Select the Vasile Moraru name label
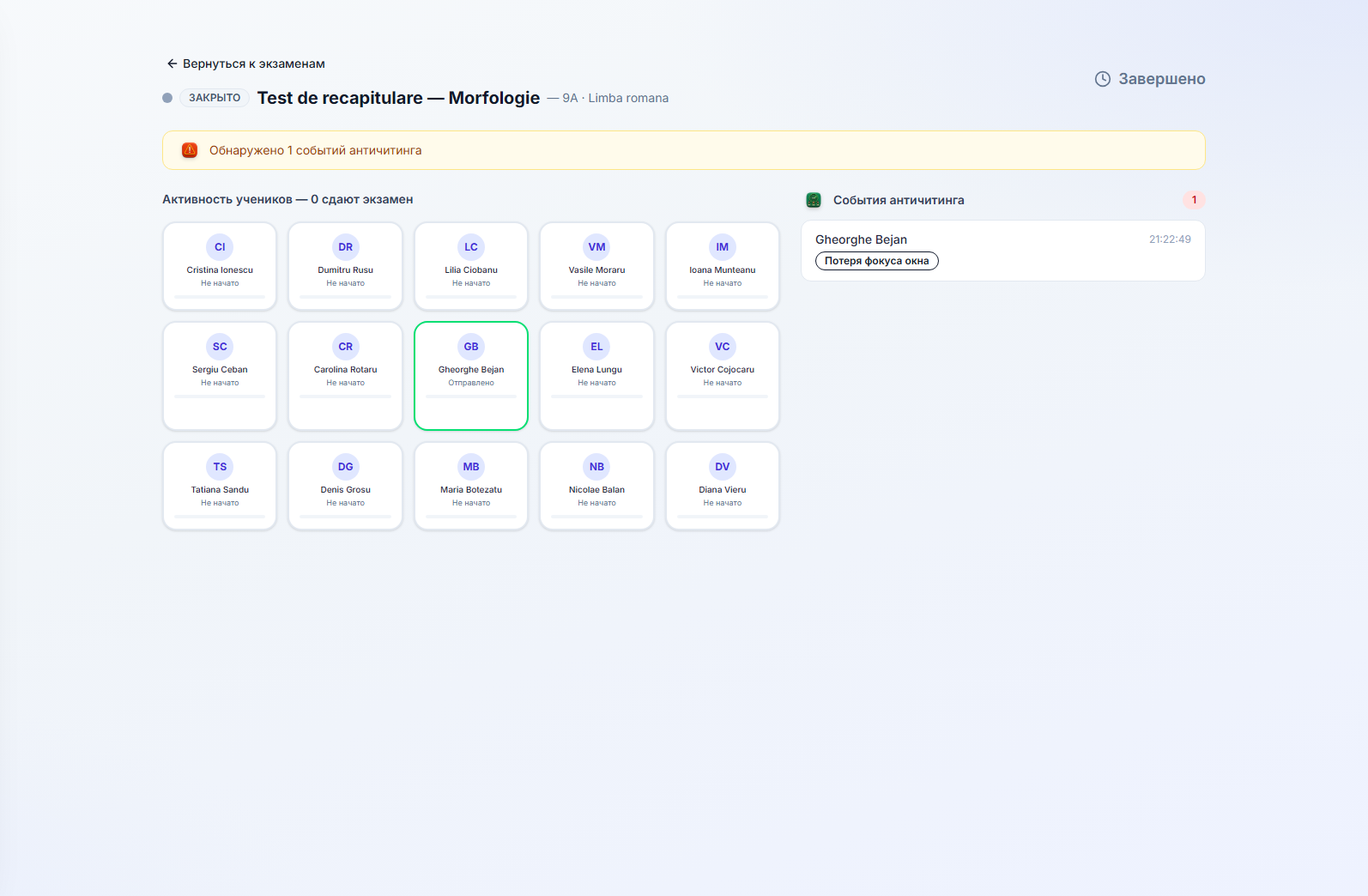Viewport: 1368px width, 896px height. [596, 270]
